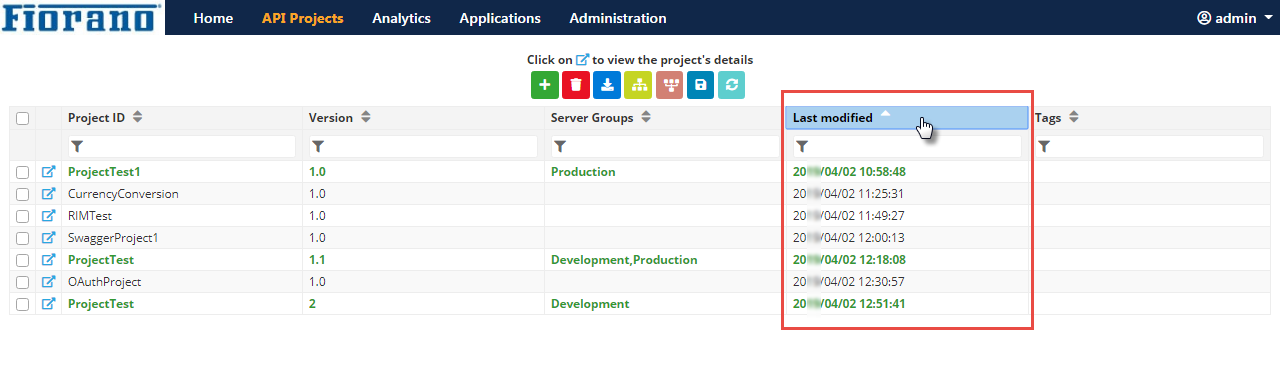Open details icon for SwaggerProject1 row

click(x=48, y=238)
